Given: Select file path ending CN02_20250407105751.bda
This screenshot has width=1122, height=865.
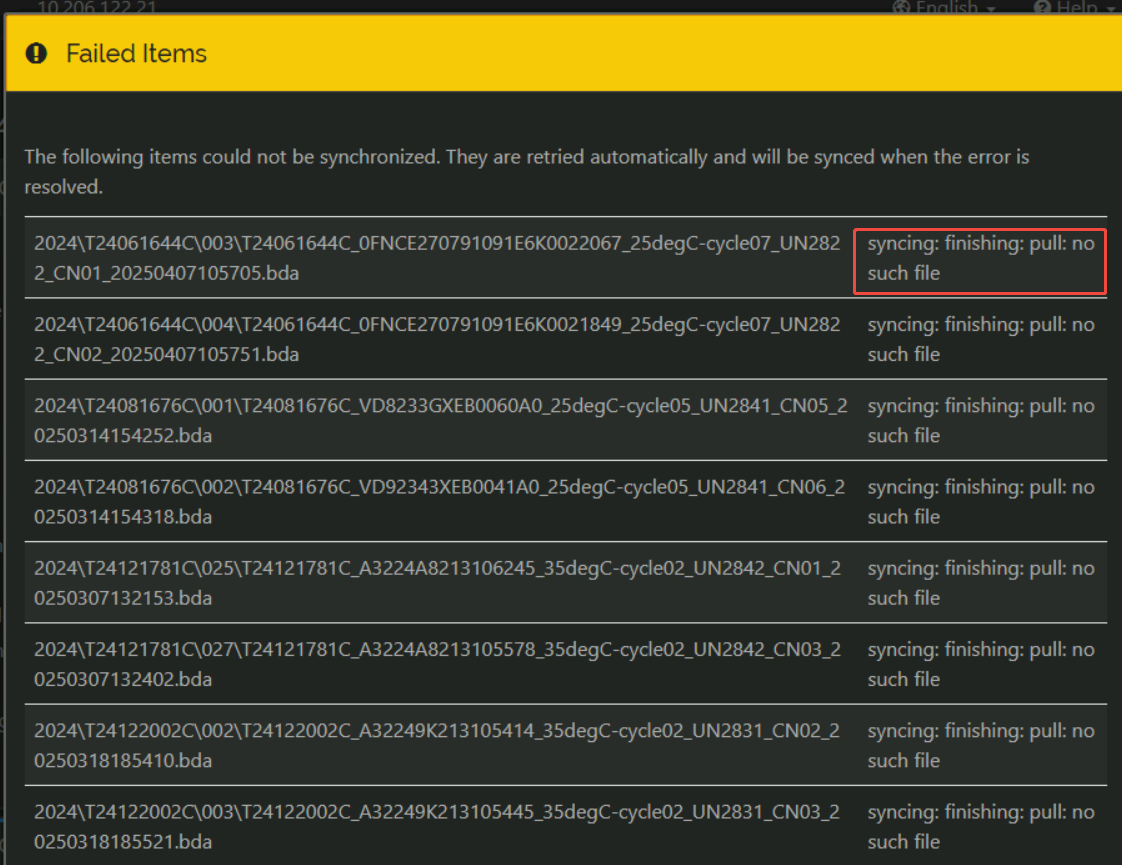Looking at the screenshot, I should point(437,339).
